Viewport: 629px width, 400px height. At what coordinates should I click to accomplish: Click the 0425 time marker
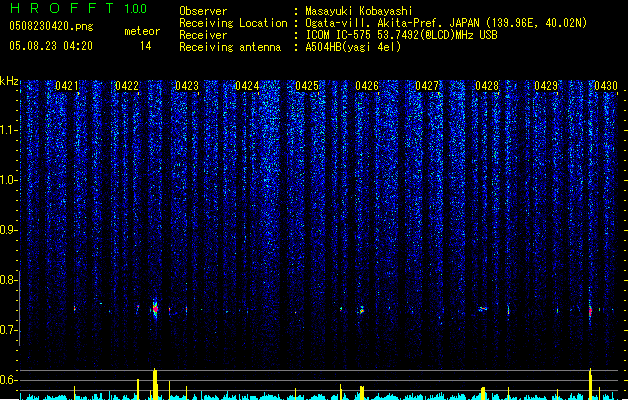pos(307,86)
